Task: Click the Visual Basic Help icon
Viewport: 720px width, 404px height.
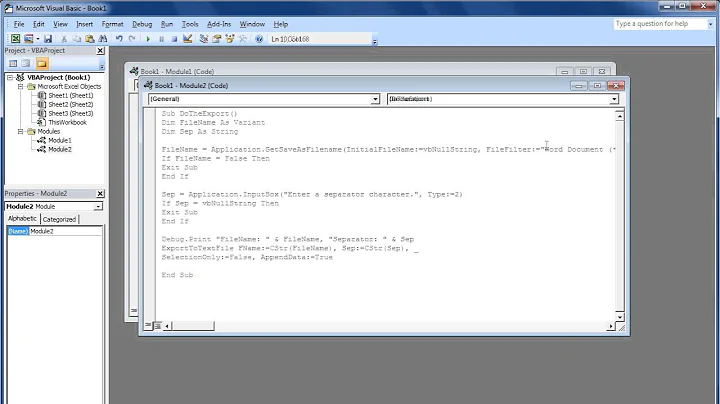Action: 259,39
